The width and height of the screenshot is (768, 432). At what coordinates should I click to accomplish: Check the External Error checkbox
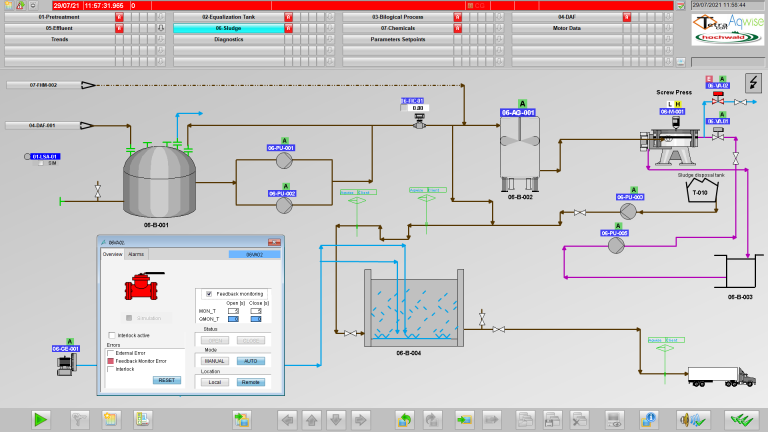click(x=111, y=353)
